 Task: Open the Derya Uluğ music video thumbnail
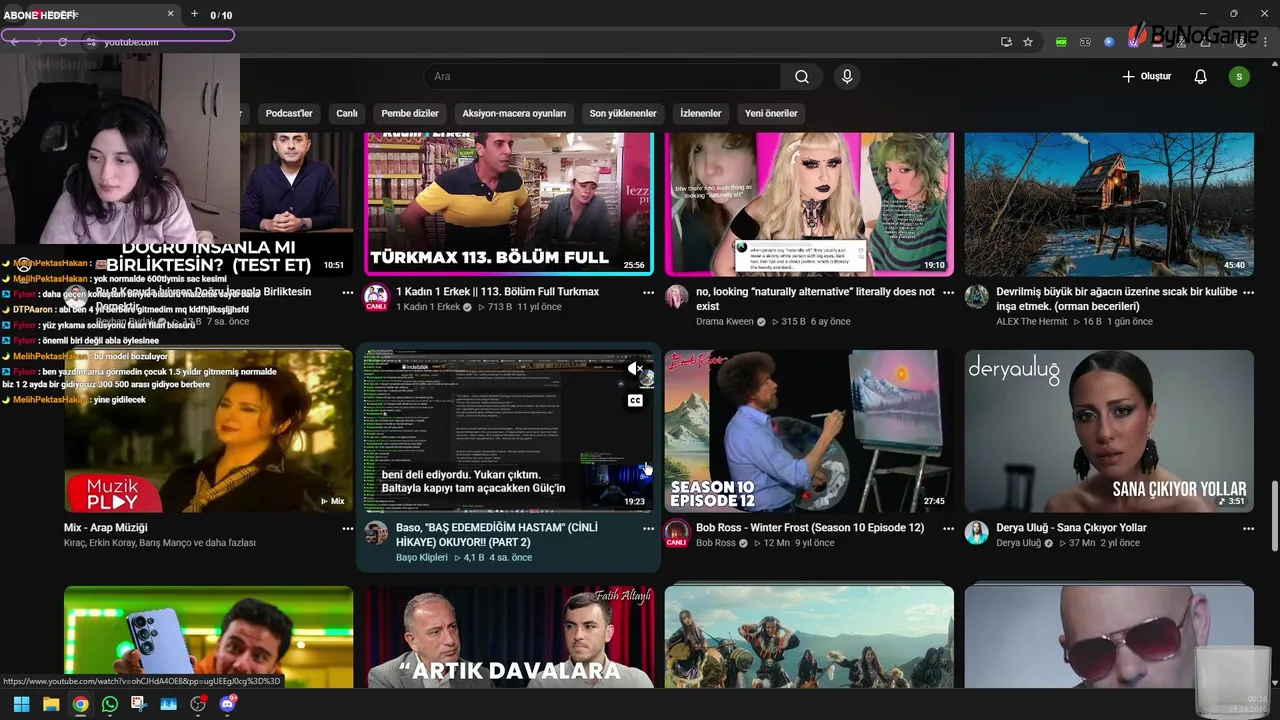click(1109, 431)
